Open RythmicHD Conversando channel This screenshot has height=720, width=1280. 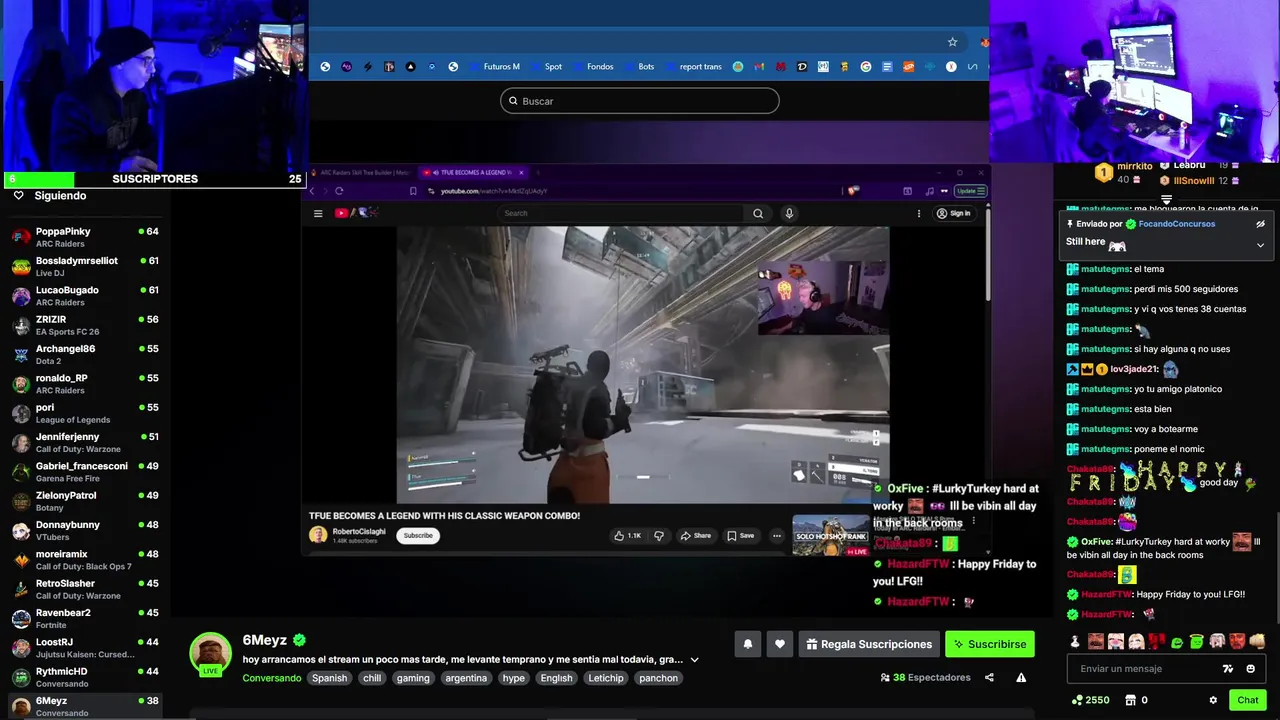(x=85, y=677)
